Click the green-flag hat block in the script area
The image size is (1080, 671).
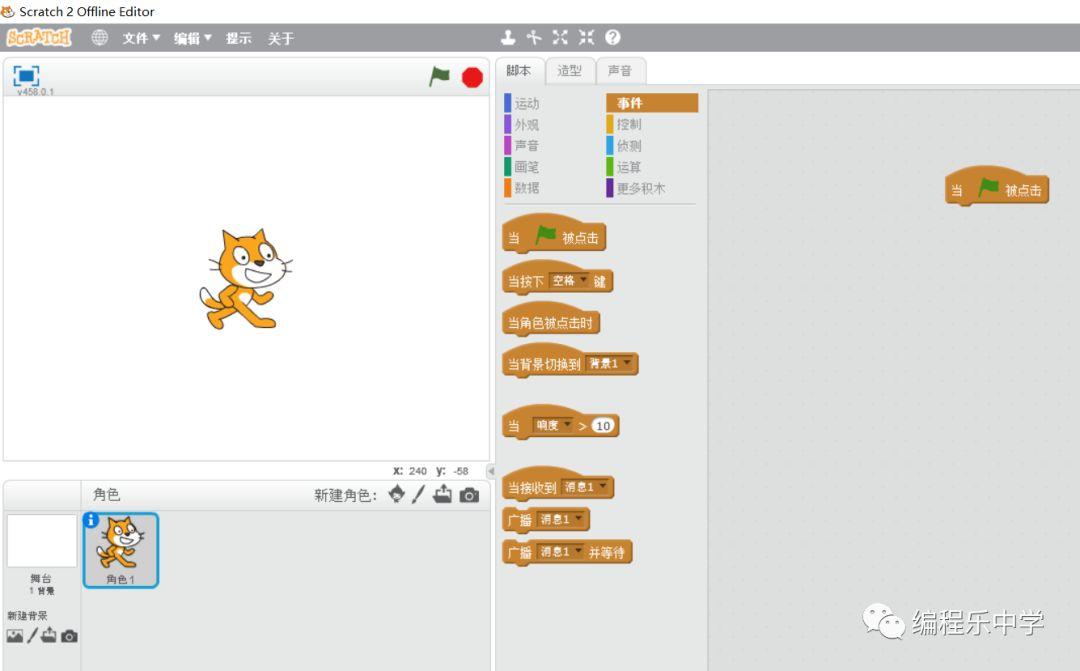tap(997, 187)
